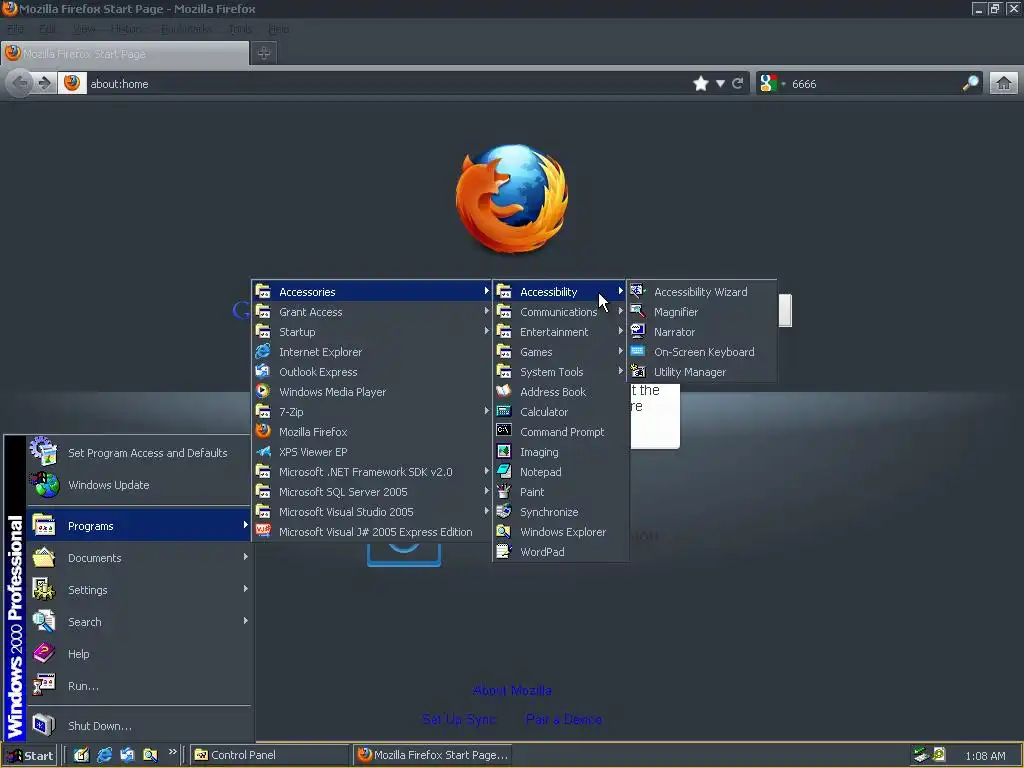This screenshot has height=768, width=1024.
Task: Select the Mozilla Firefox Start Page tab
Action: (125, 54)
